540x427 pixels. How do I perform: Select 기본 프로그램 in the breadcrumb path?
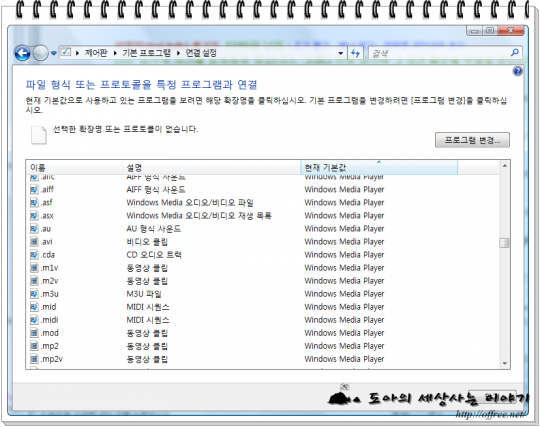pyautogui.click(x=147, y=53)
